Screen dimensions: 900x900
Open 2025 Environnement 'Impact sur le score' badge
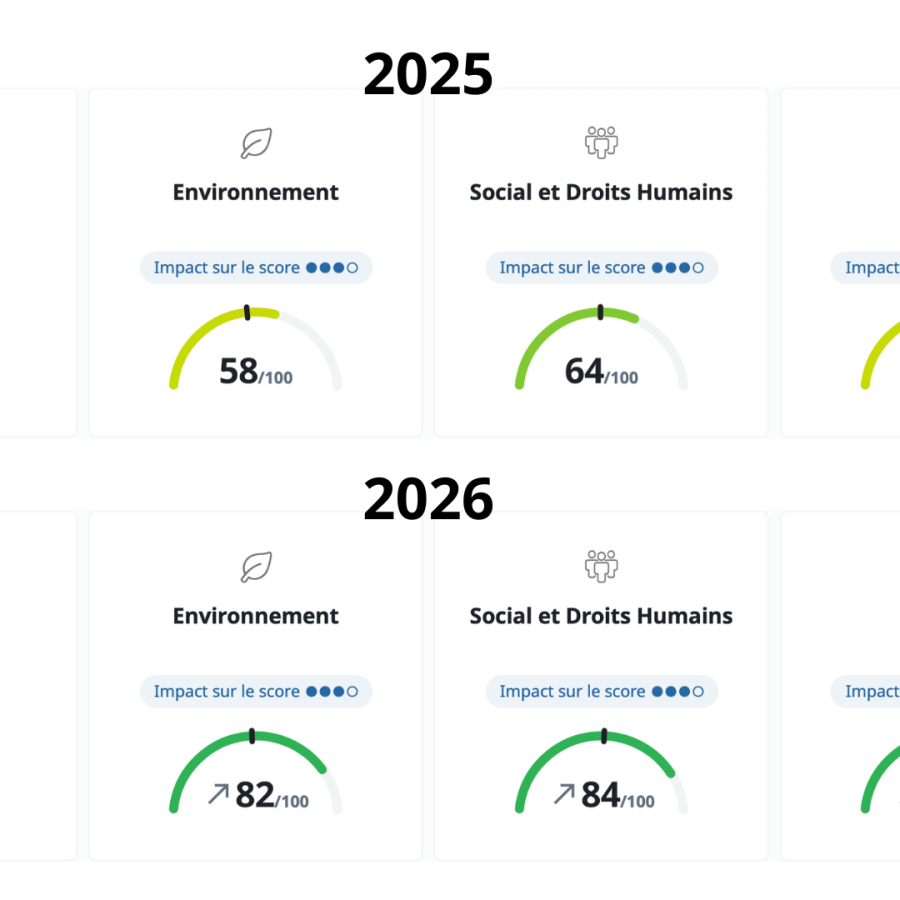256,268
